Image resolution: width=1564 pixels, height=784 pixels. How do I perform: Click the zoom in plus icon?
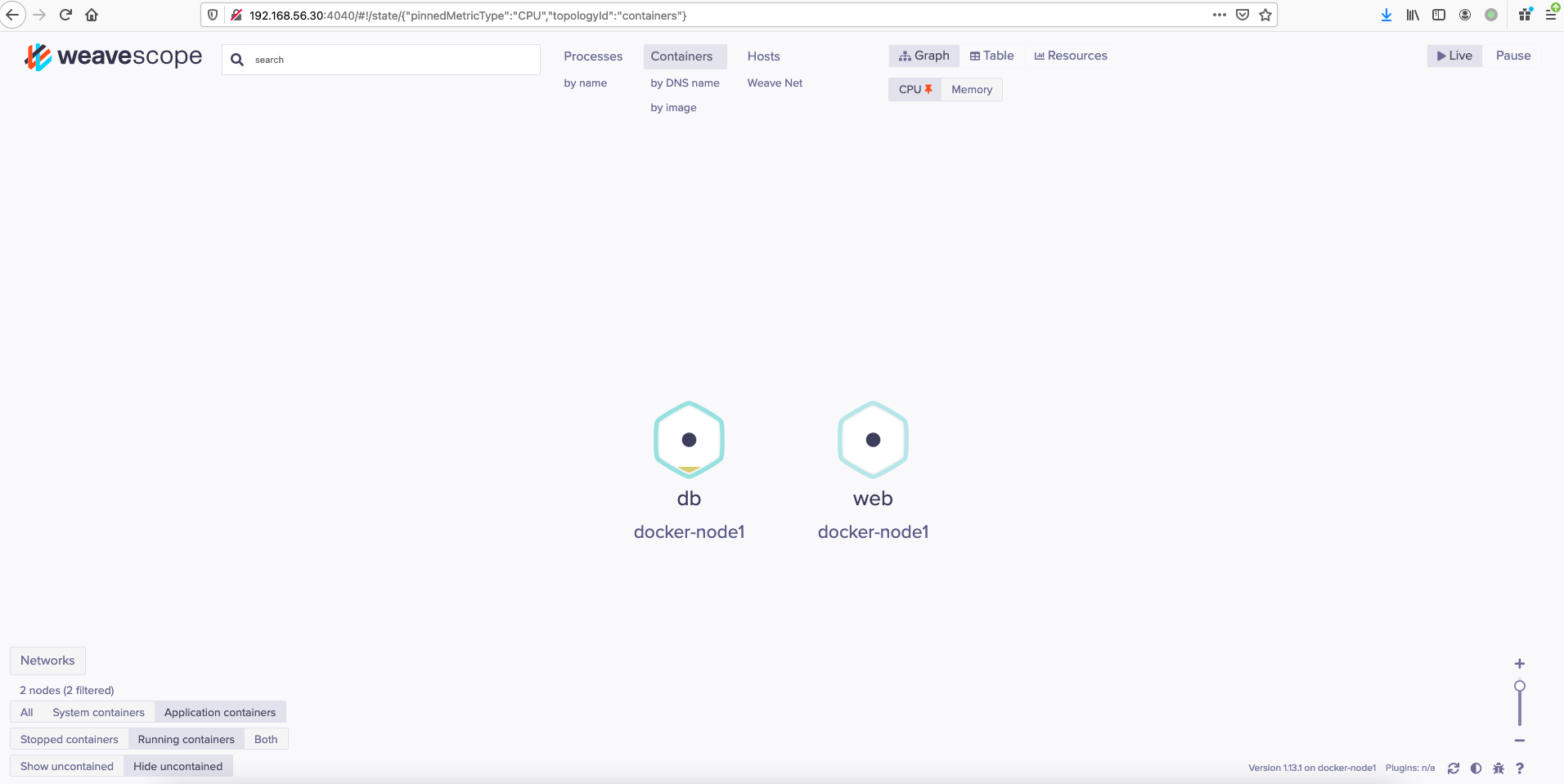coord(1519,664)
